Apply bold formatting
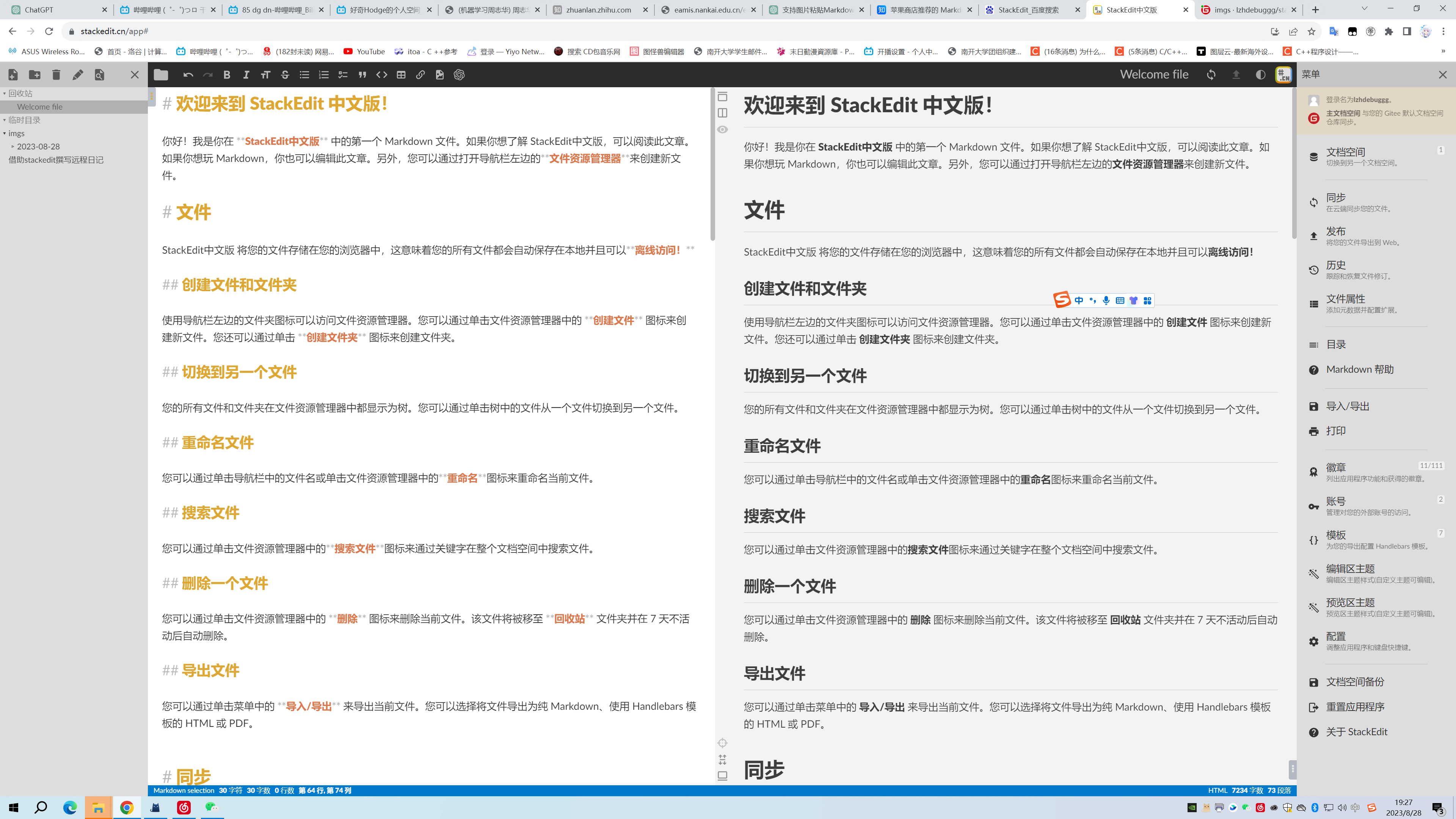This screenshot has width=1456, height=819. (227, 75)
